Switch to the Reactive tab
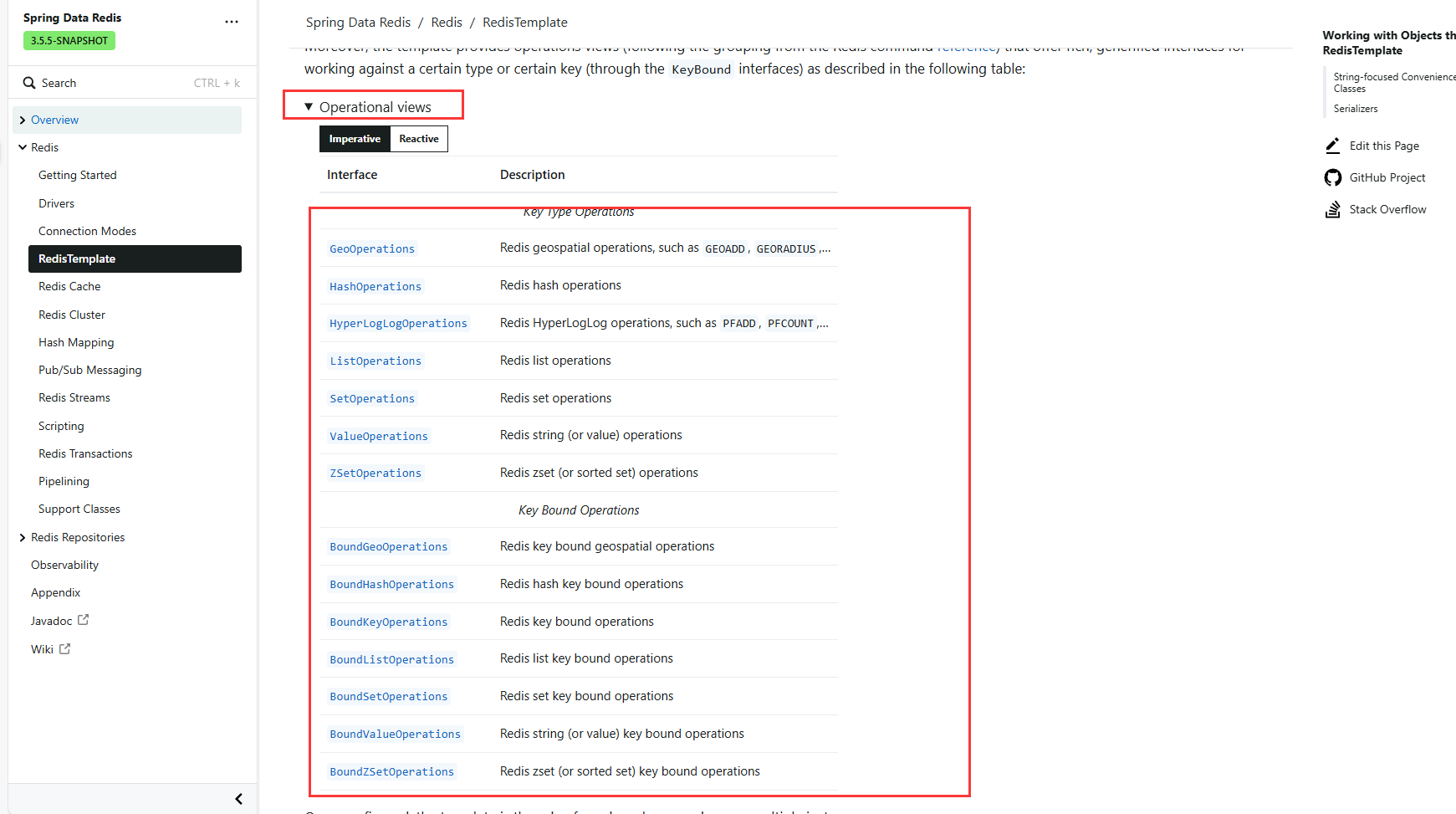This screenshot has width=1456, height=814. coord(419,139)
